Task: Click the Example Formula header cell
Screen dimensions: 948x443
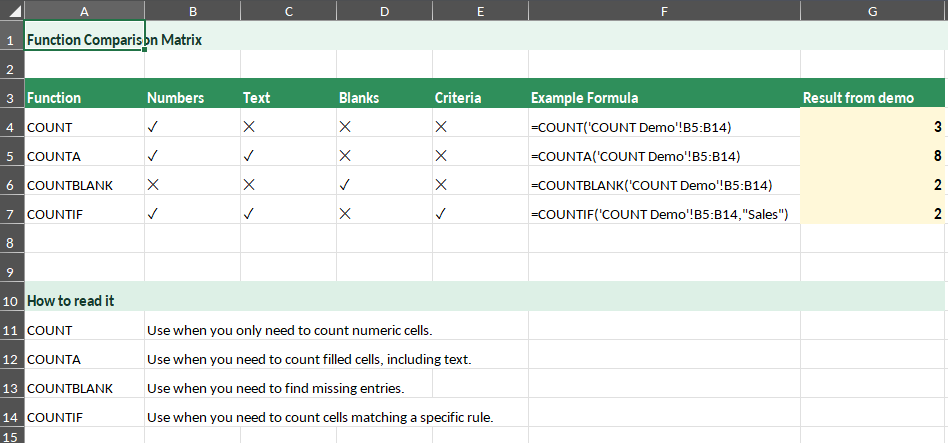Action: pyautogui.click(x=584, y=98)
